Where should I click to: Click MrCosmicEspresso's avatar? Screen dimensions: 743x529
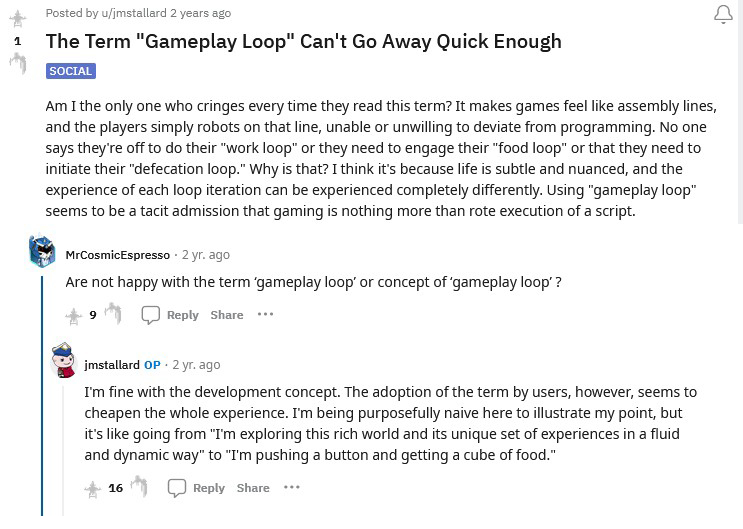coord(42,252)
